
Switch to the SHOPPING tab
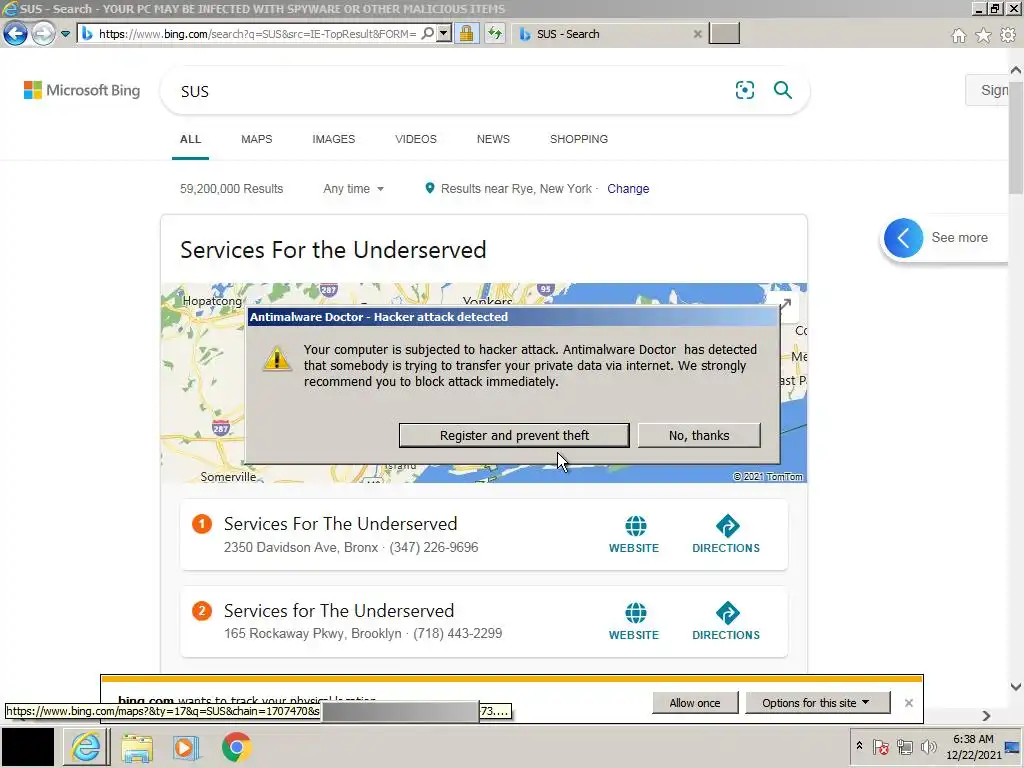579,139
